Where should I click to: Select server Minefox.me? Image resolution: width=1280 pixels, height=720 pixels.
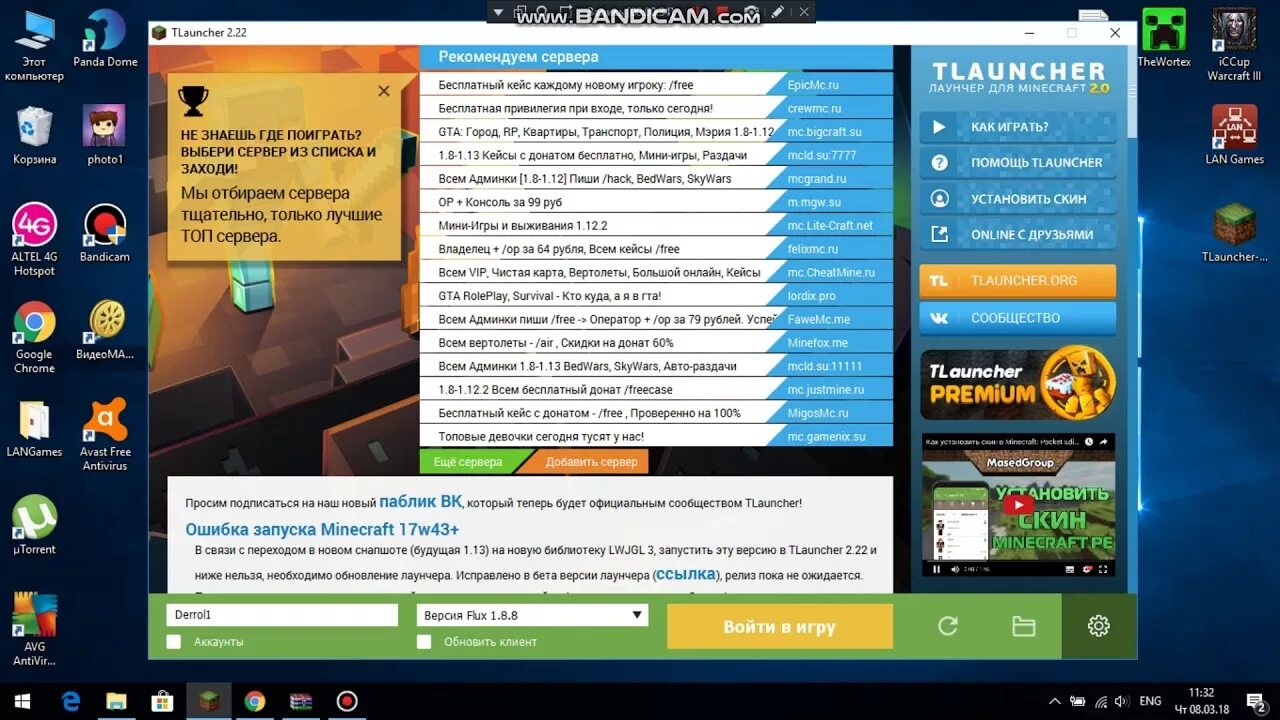(817, 343)
